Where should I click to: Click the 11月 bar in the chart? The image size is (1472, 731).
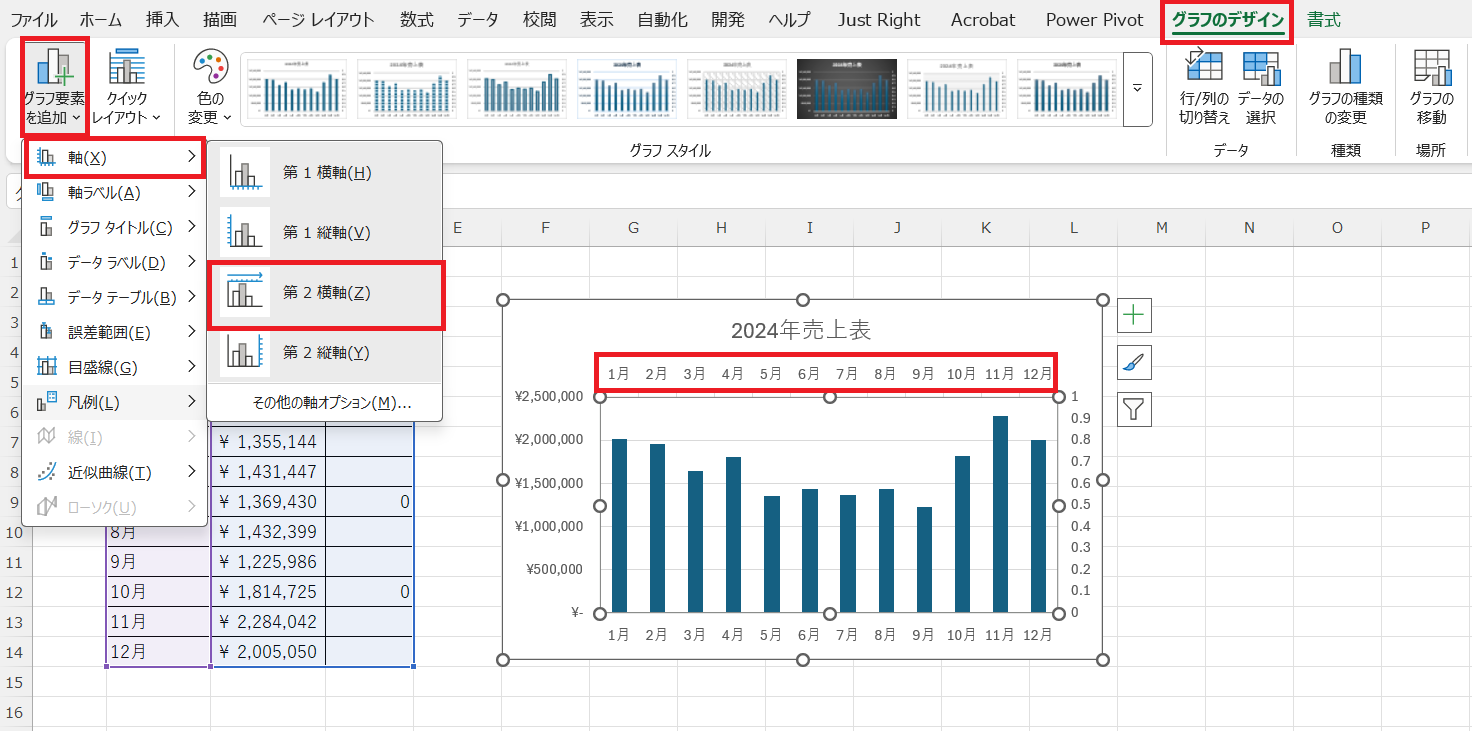1000,514
